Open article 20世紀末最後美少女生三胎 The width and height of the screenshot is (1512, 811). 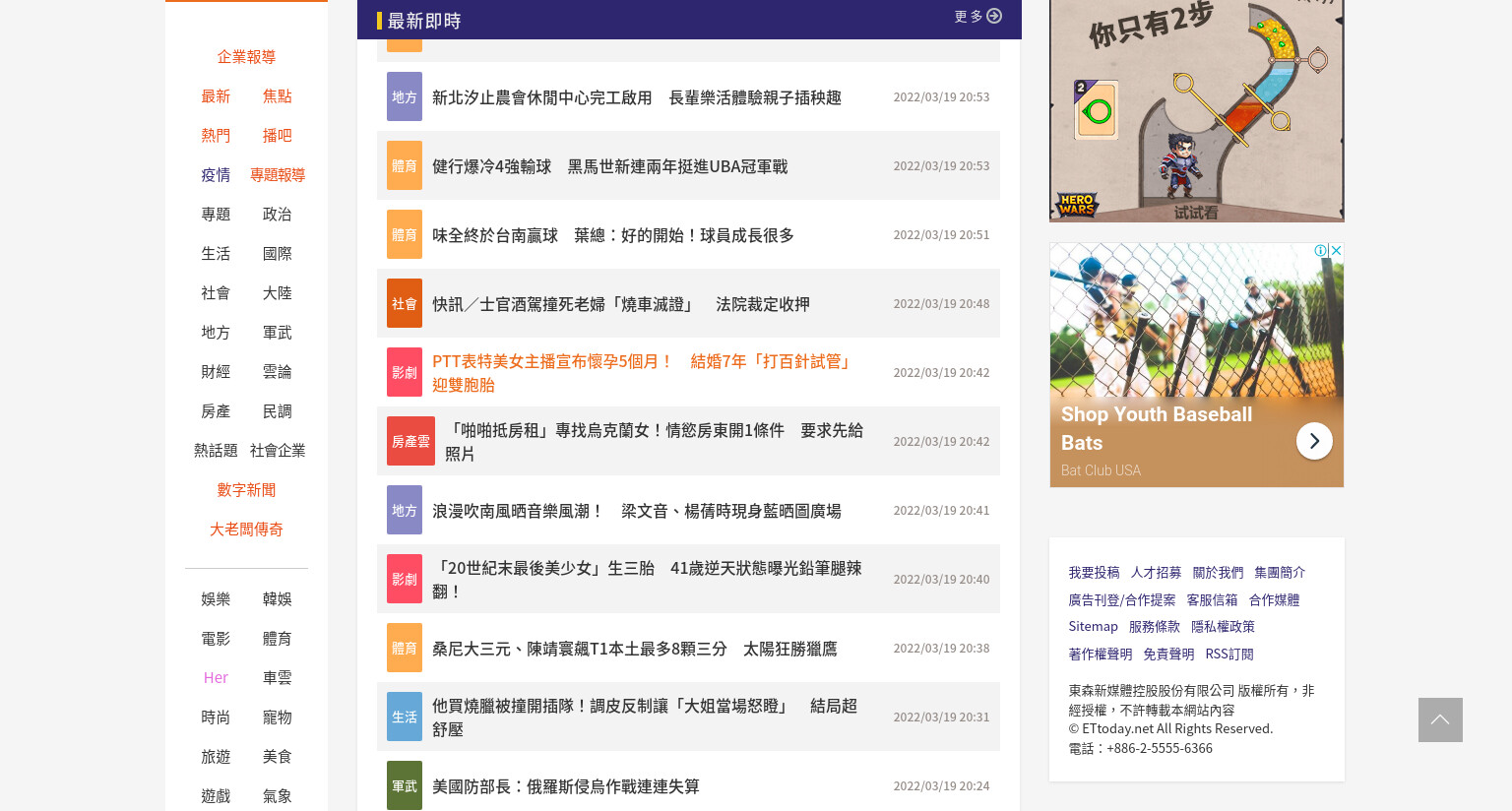(647, 580)
